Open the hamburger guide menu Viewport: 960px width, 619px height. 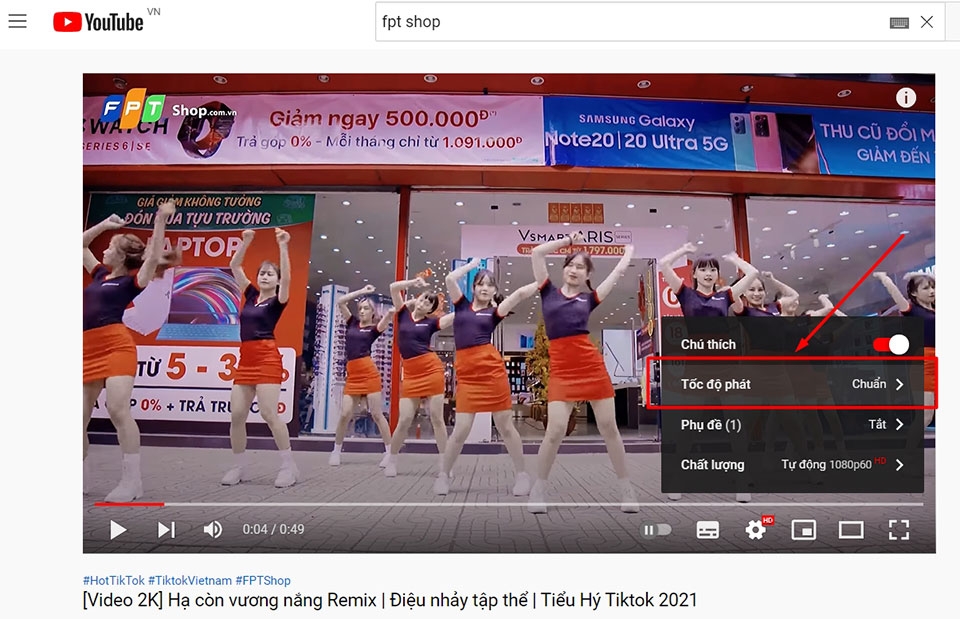(17, 21)
